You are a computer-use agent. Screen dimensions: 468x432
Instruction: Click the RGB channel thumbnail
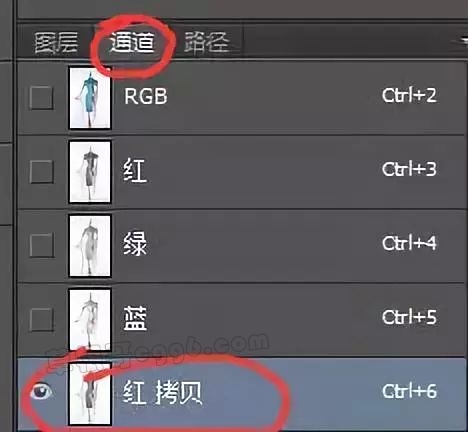point(90,98)
